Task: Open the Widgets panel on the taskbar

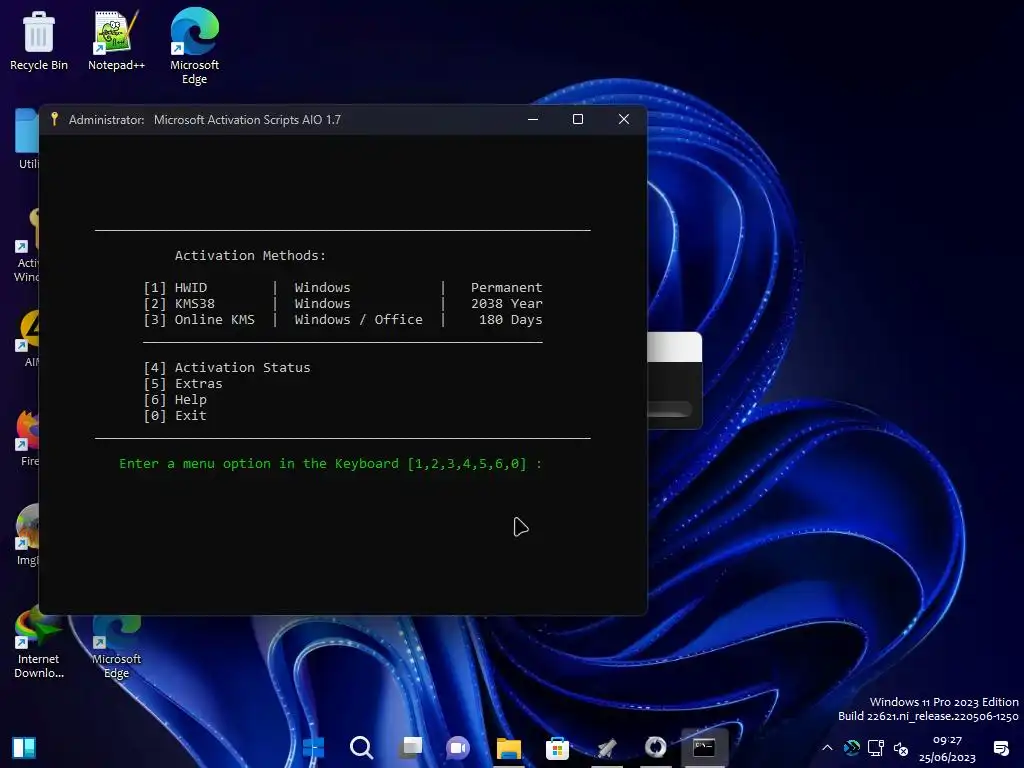Action: click(24, 747)
